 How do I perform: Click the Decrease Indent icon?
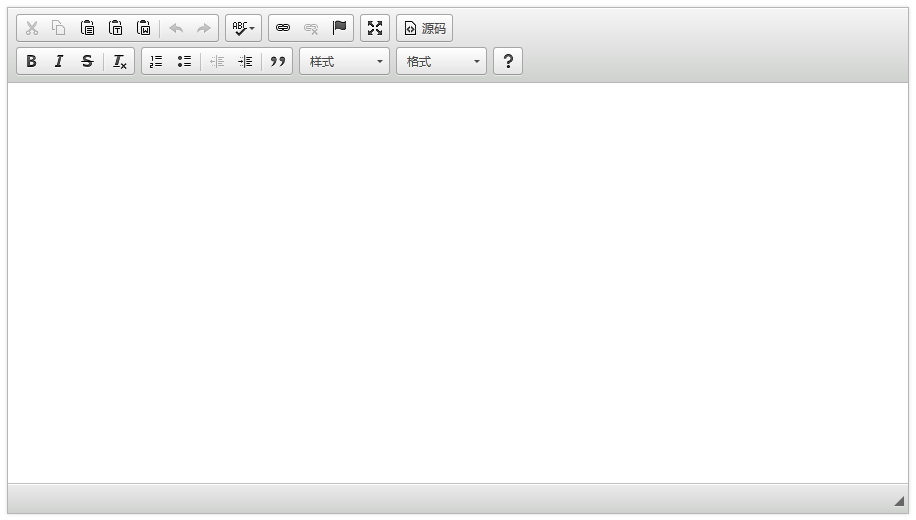click(x=217, y=61)
